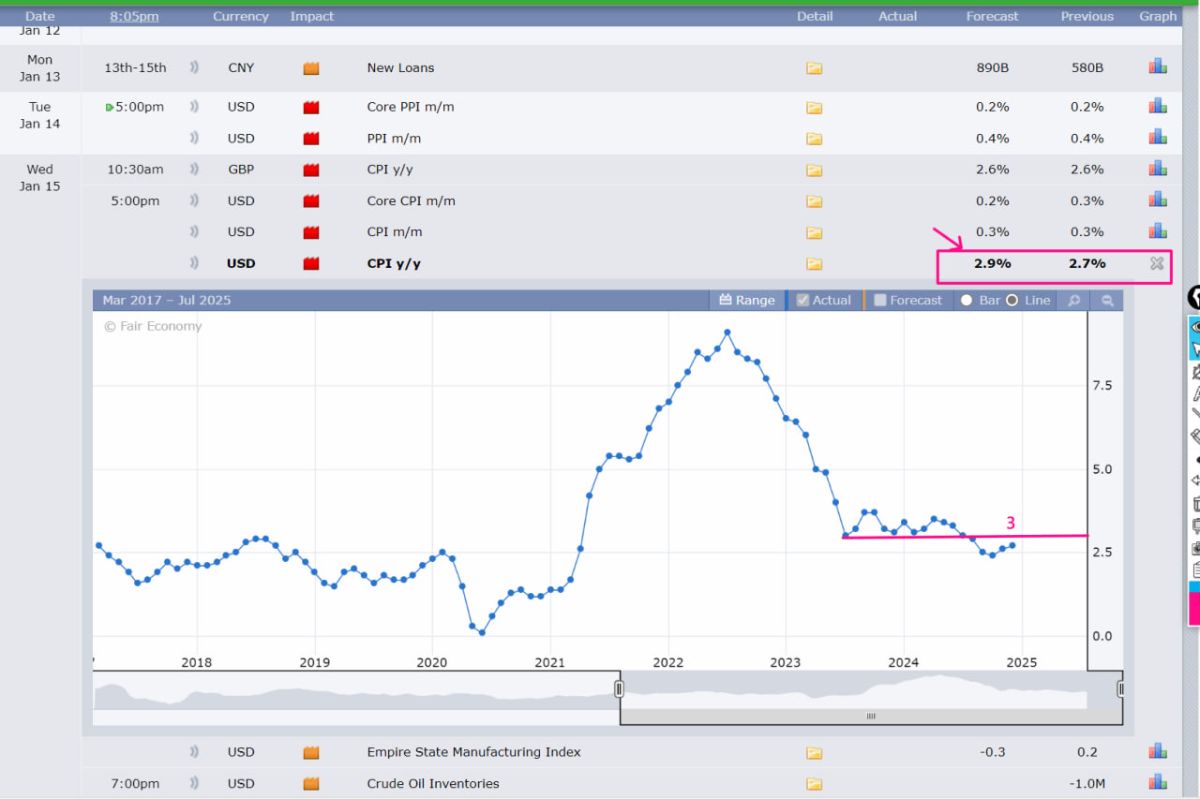Select the Line chart radio button
Image resolution: width=1200 pixels, height=799 pixels.
(x=1012, y=300)
